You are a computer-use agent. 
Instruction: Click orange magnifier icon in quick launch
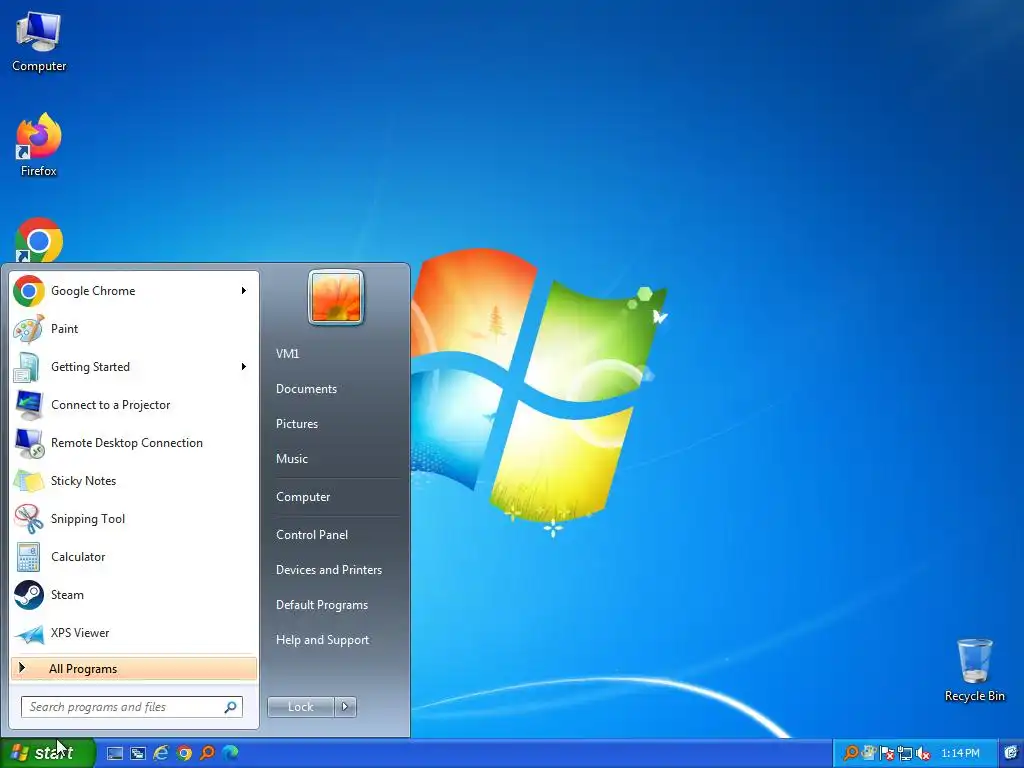[x=207, y=753]
